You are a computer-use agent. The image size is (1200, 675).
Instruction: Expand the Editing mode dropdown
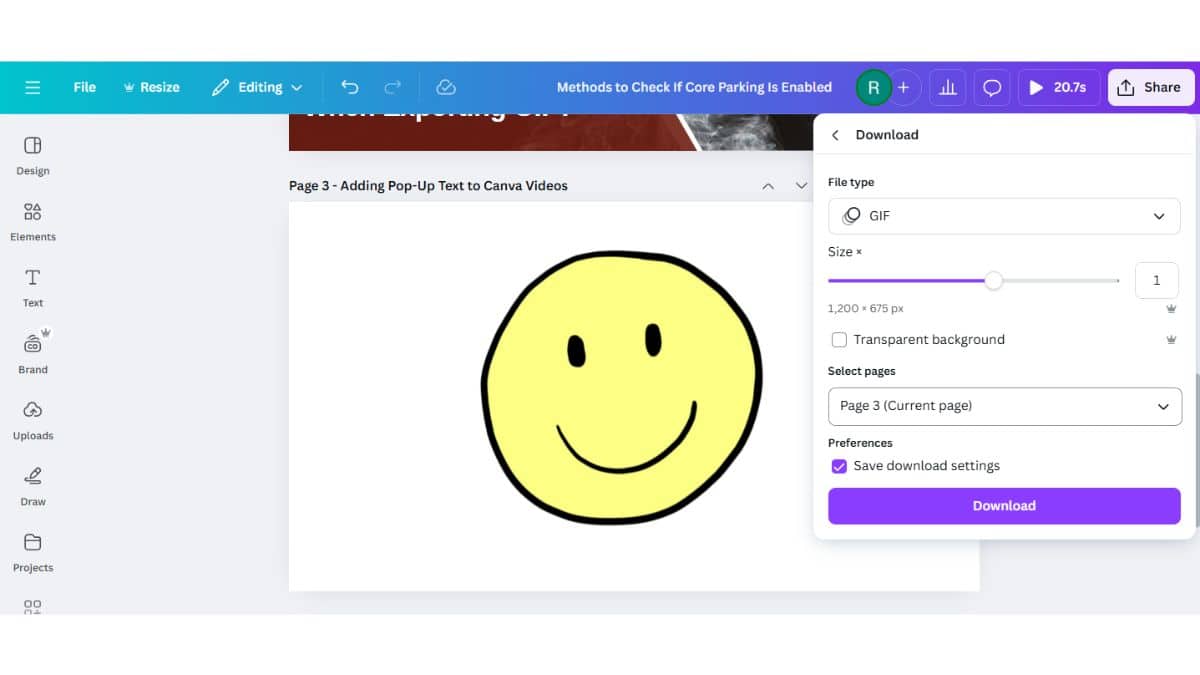point(257,87)
